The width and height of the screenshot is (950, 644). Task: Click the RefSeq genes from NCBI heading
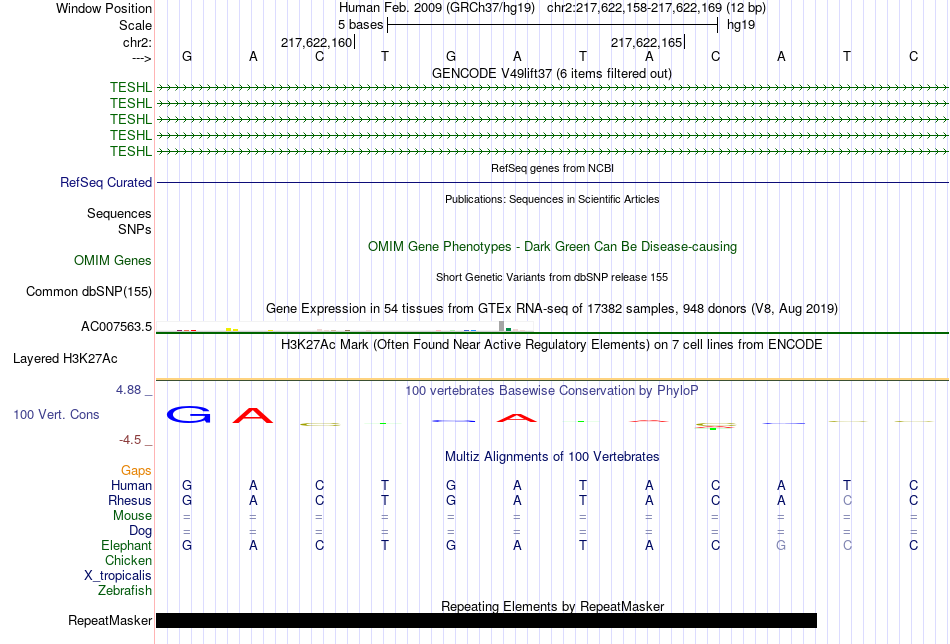[552, 168]
